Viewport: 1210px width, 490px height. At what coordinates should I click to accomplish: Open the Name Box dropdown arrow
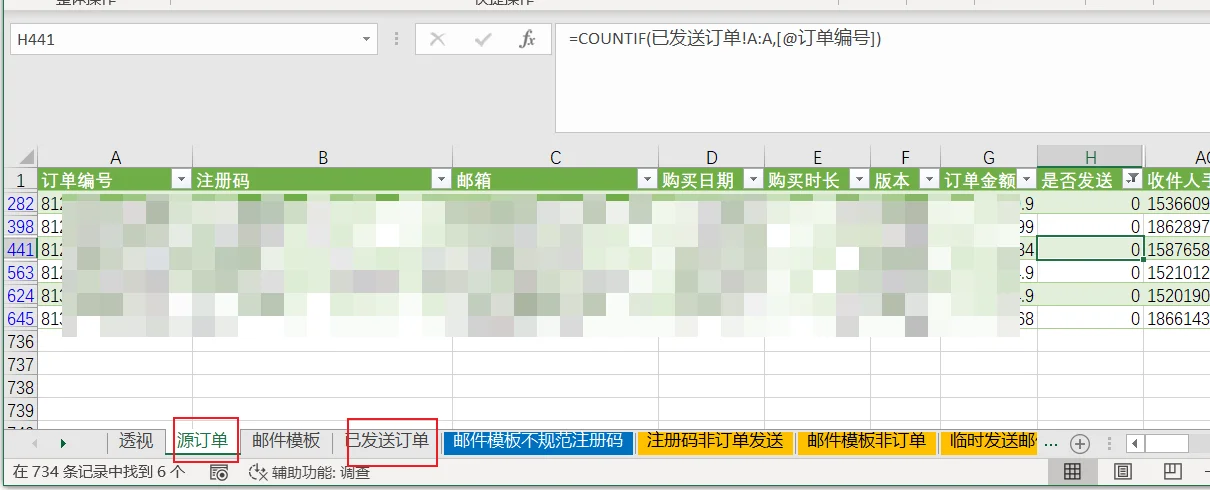click(366, 40)
